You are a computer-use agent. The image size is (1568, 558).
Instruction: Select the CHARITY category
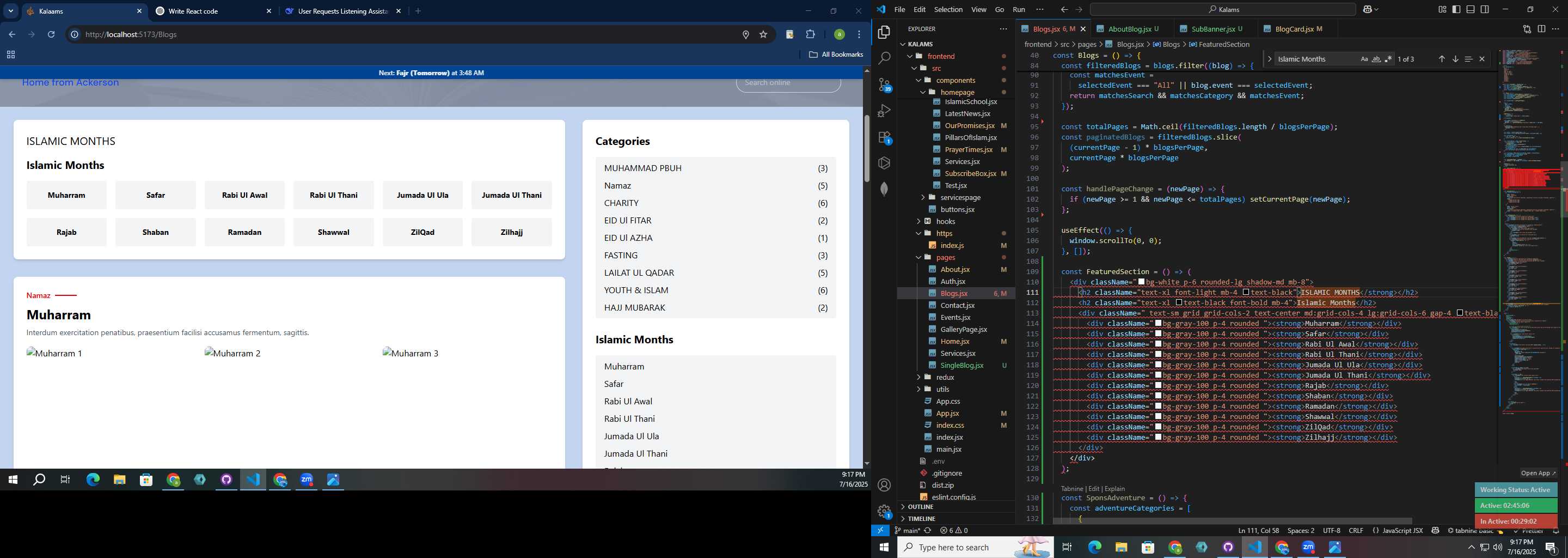pyautogui.click(x=716, y=203)
